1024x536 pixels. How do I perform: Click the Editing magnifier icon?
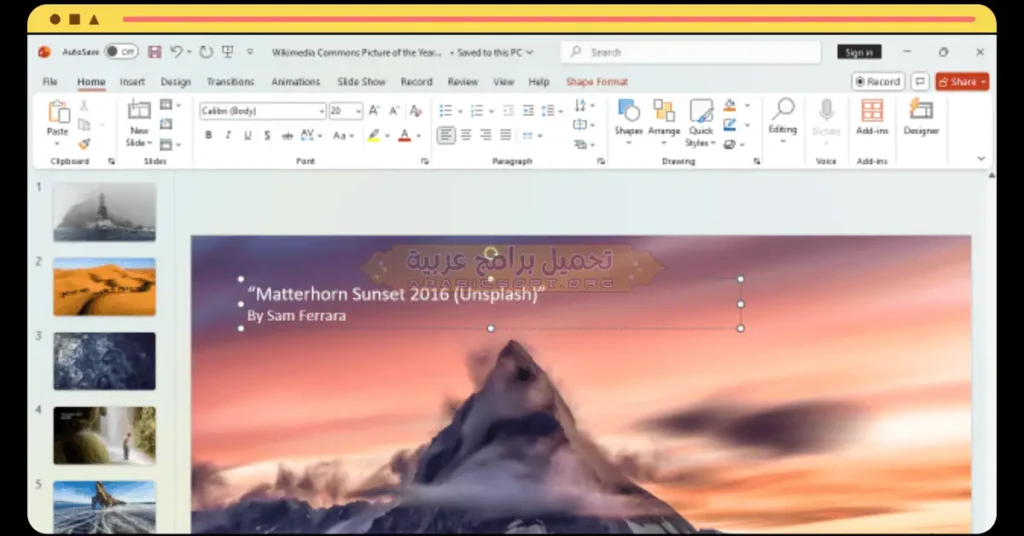click(x=782, y=109)
